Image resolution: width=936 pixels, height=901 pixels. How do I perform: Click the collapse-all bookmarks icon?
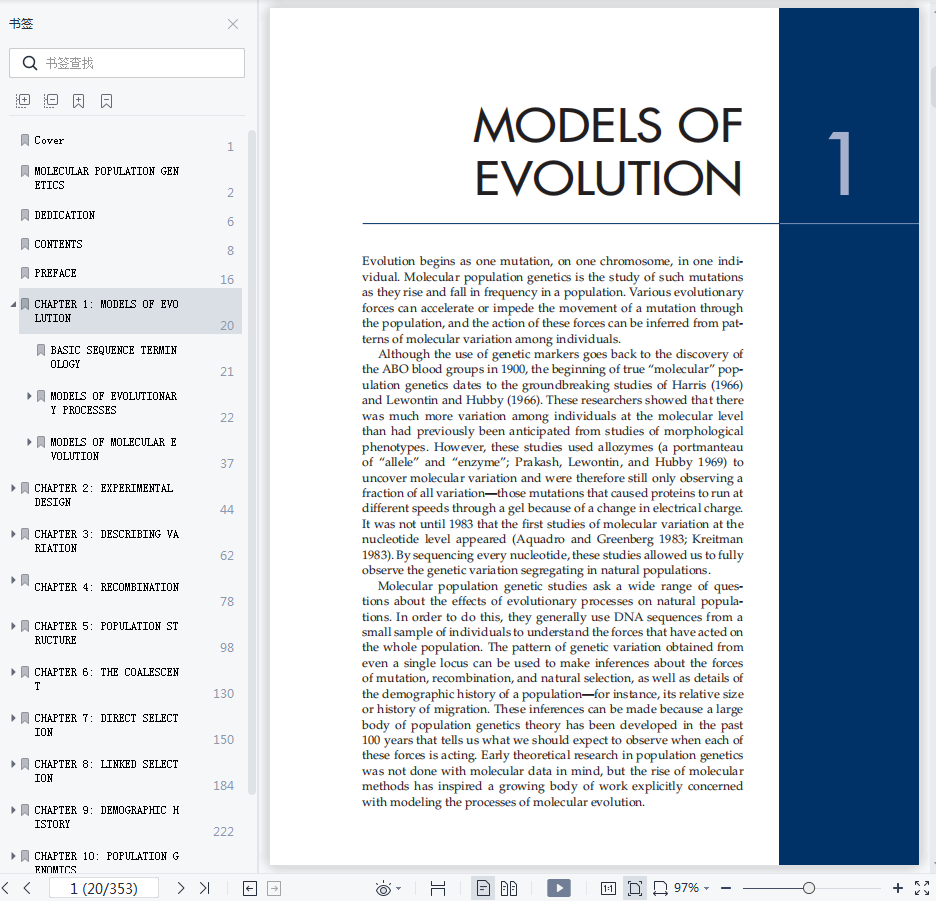click(51, 101)
